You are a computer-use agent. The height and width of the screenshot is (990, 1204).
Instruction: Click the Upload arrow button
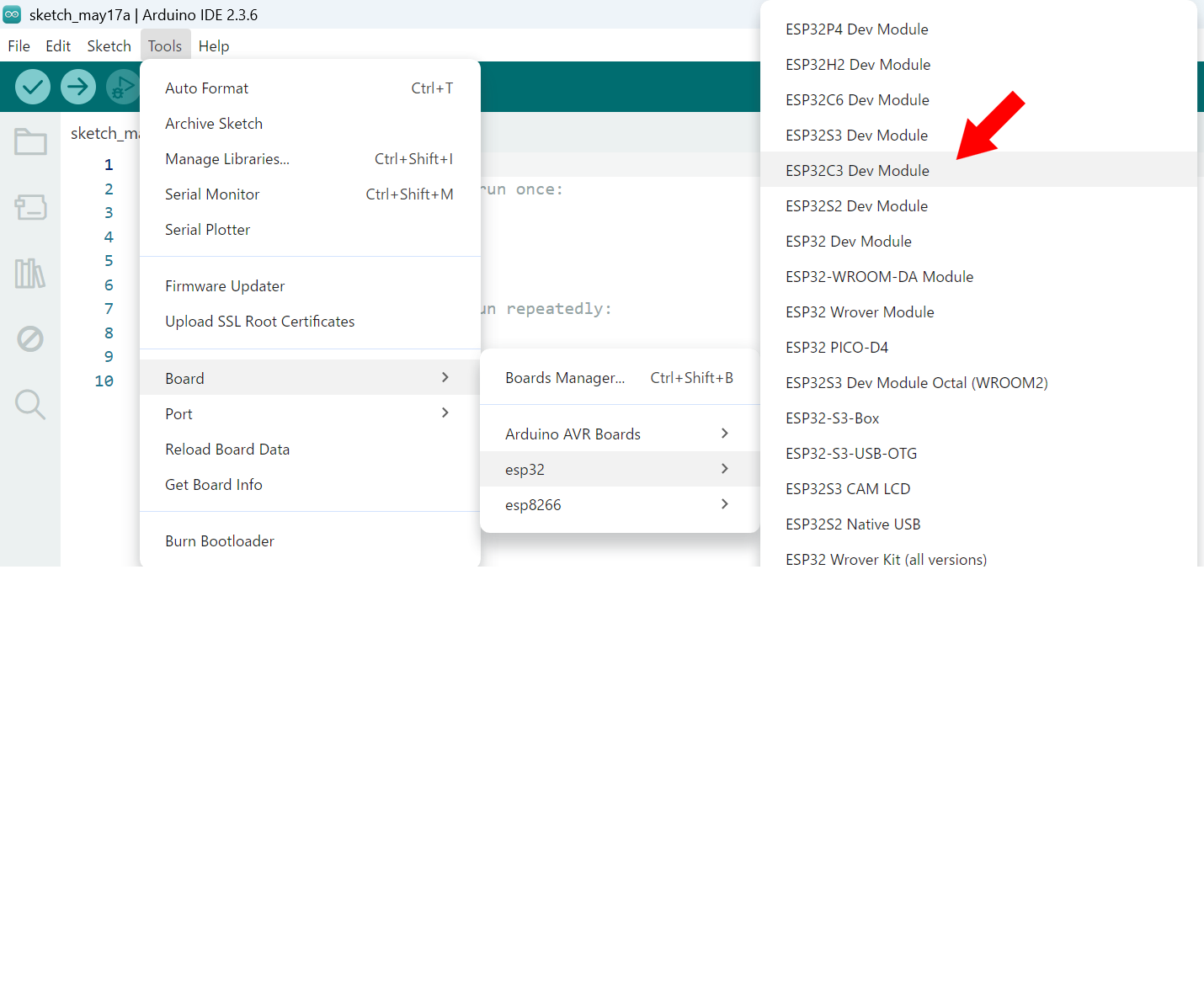(x=78, y=87)
